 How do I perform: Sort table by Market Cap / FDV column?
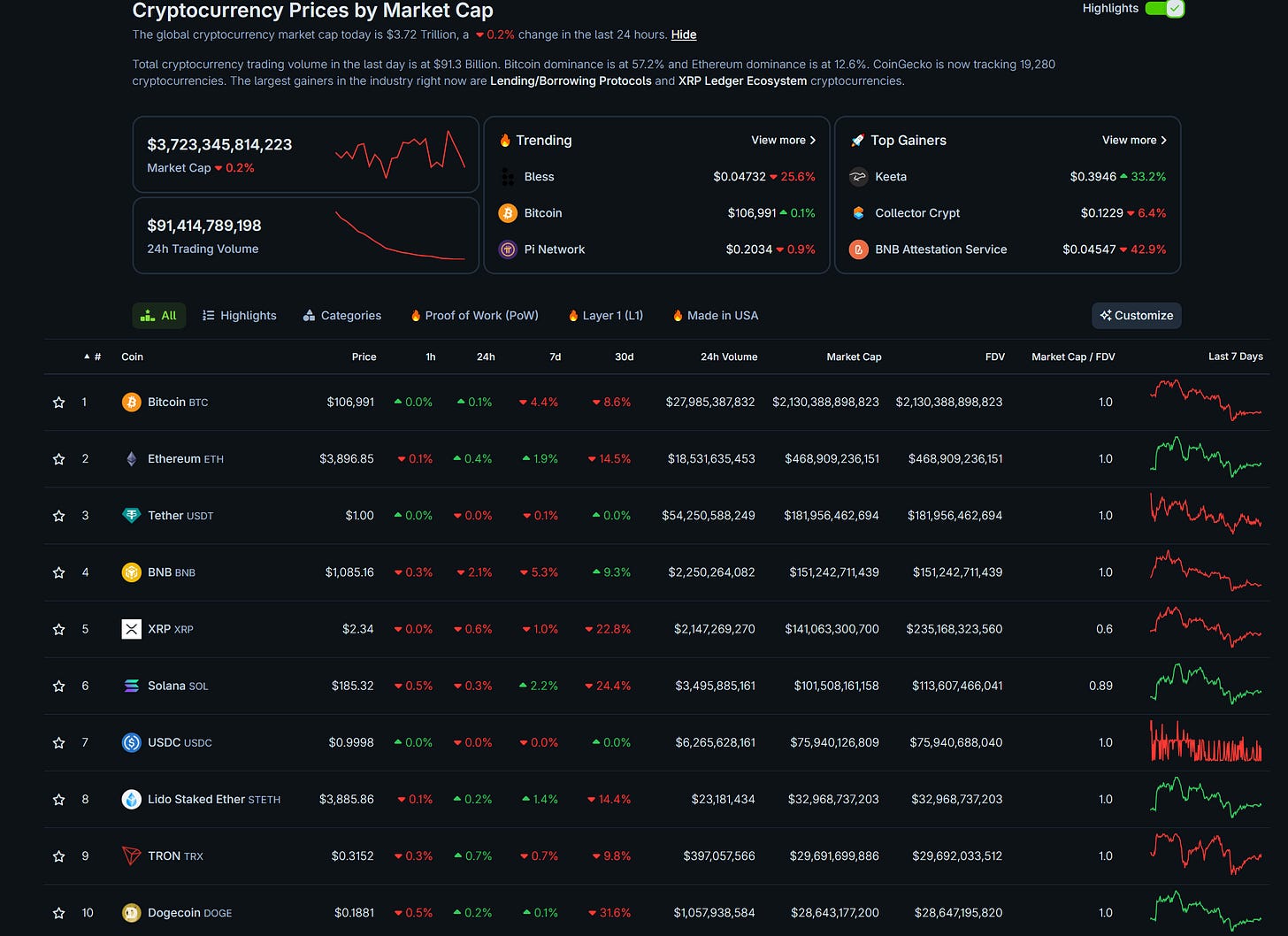(1073, 357)
